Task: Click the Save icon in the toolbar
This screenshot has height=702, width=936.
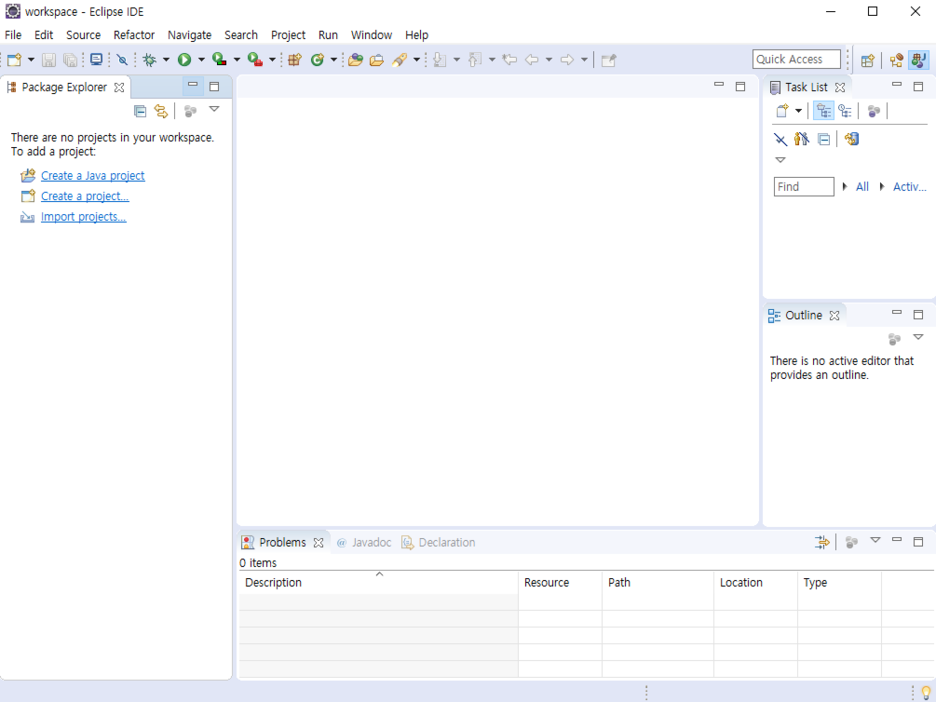Action: (49, 60)
